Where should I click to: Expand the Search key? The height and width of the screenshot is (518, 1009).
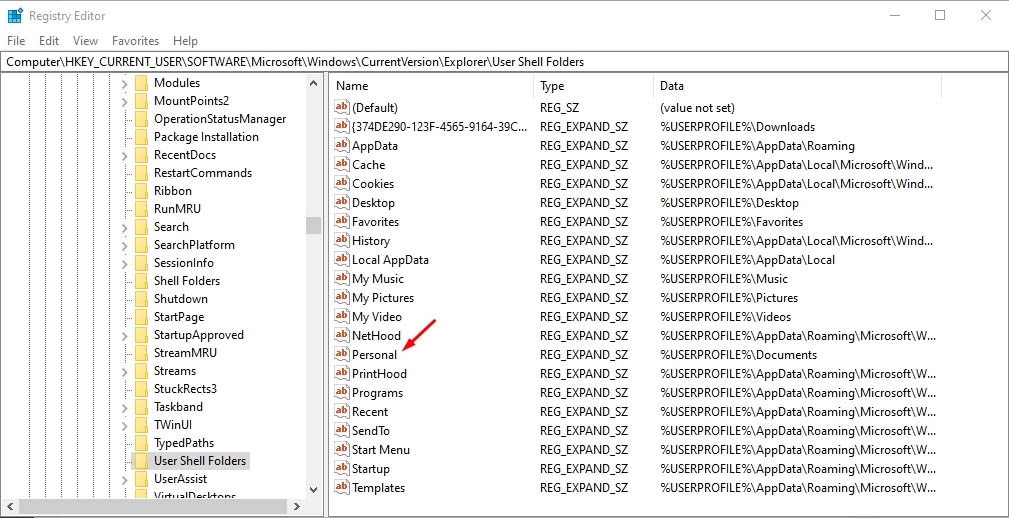point(124,227)
